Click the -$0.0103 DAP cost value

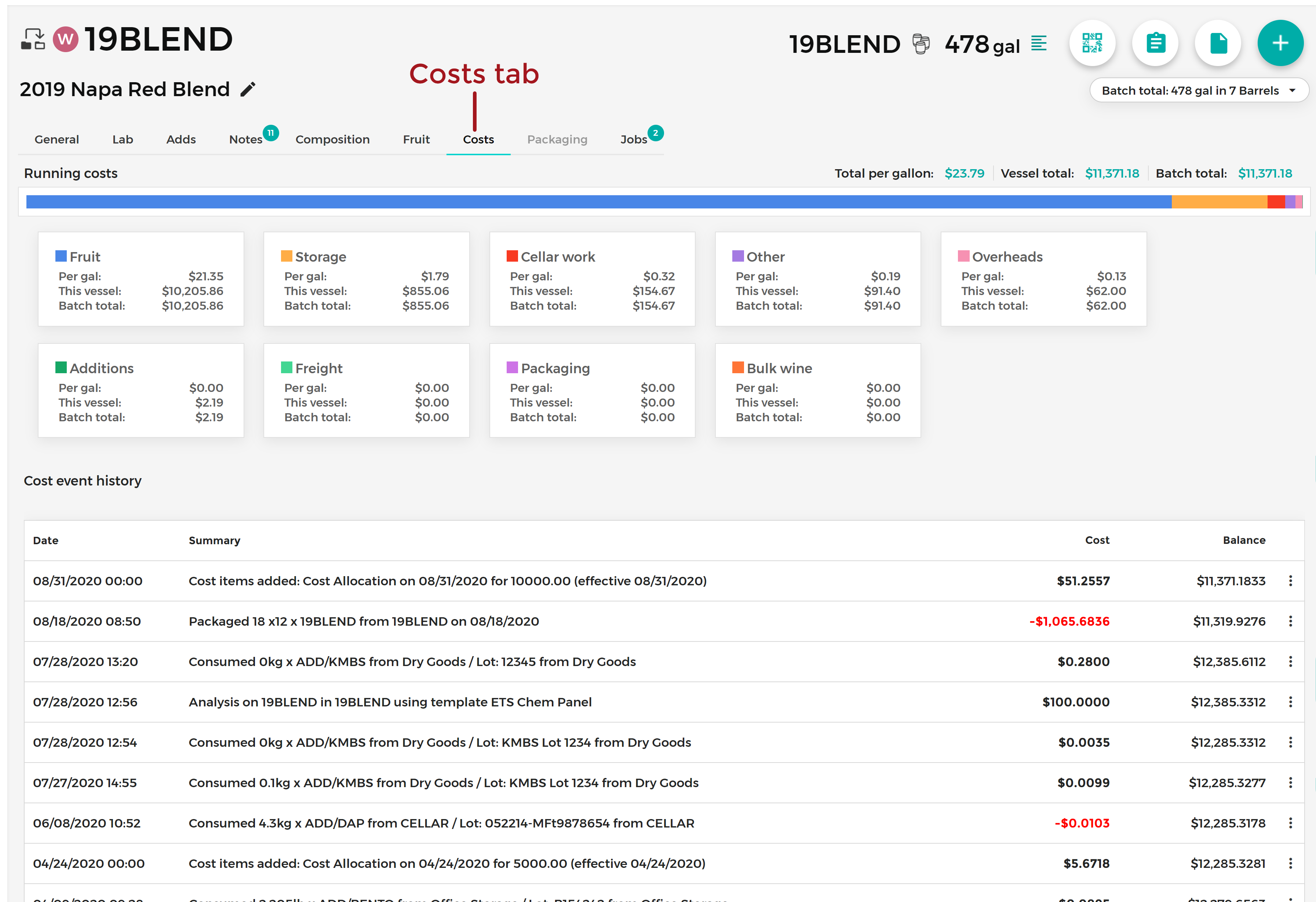[x=1082, y=823]
